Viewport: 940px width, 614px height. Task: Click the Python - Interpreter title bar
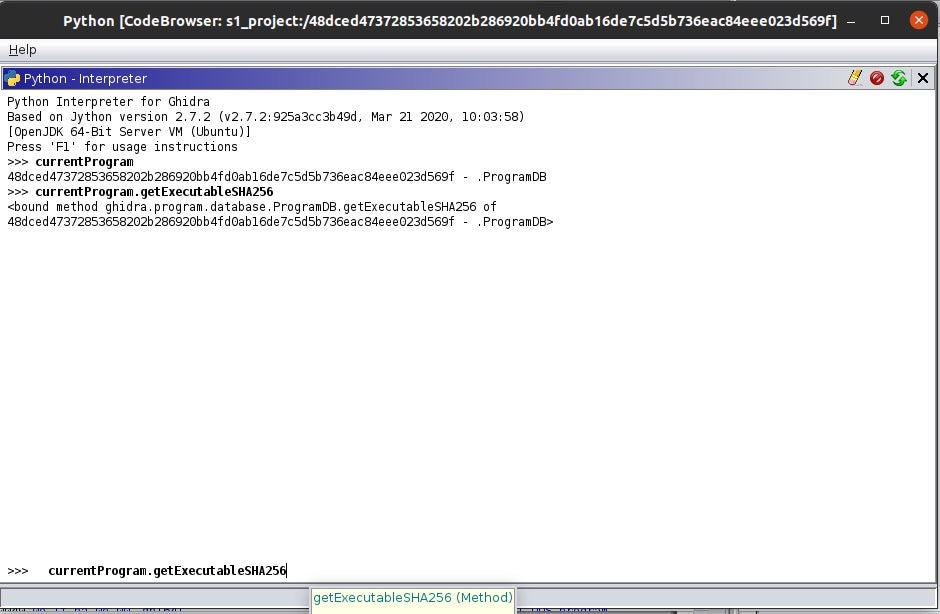point(400,78)
